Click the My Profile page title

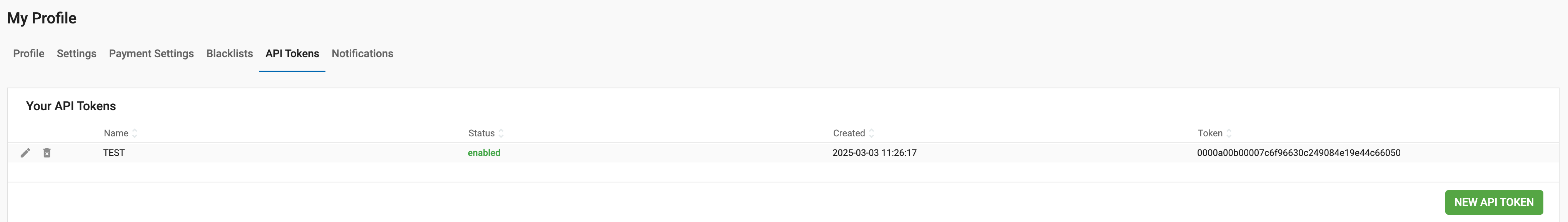tap(42, 18)
